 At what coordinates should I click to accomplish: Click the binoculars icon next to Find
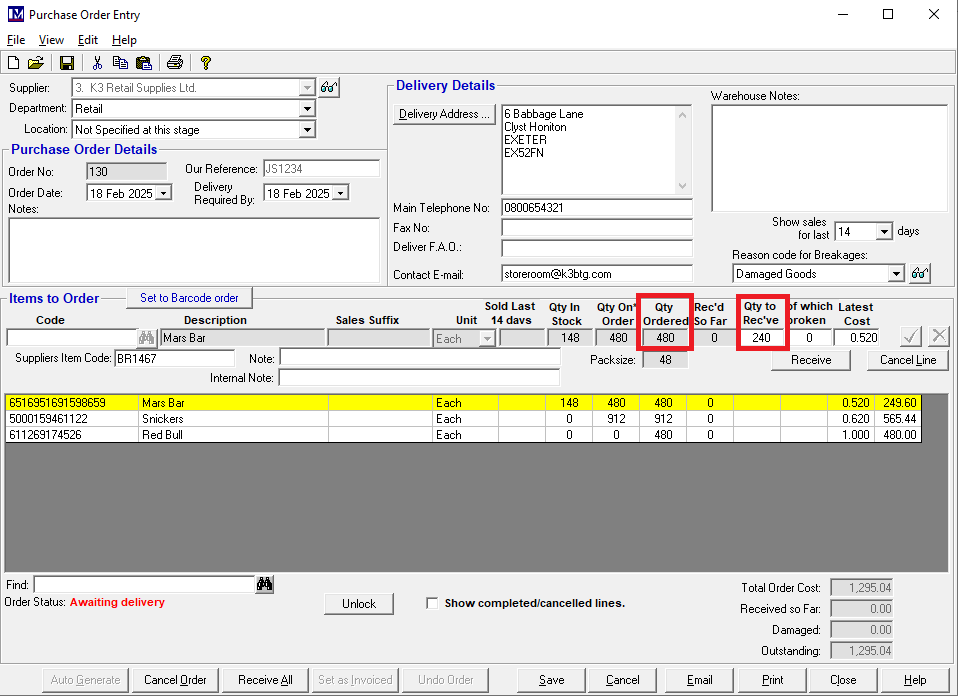tap(265, 585)
